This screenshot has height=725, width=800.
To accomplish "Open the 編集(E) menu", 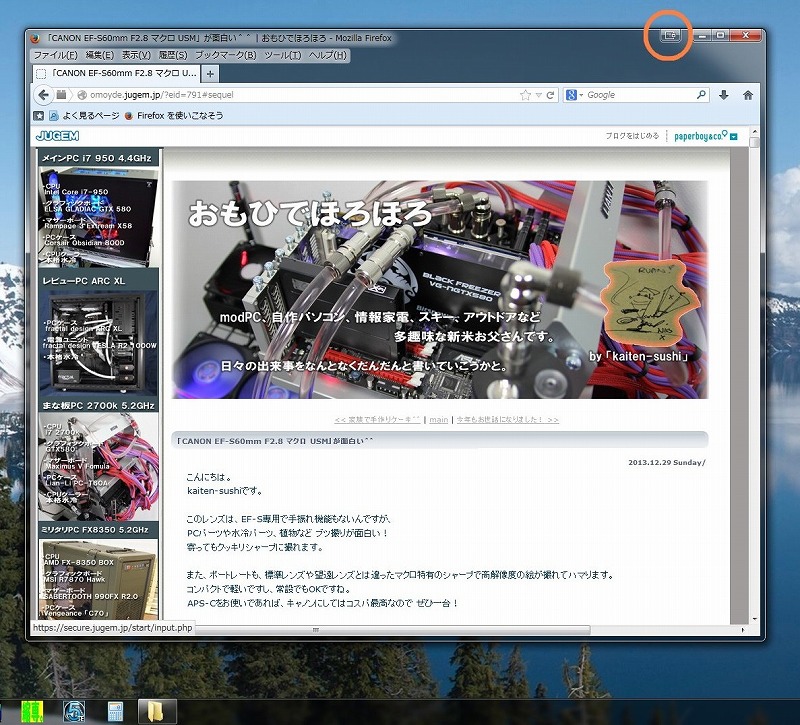I will click(99, 55).
